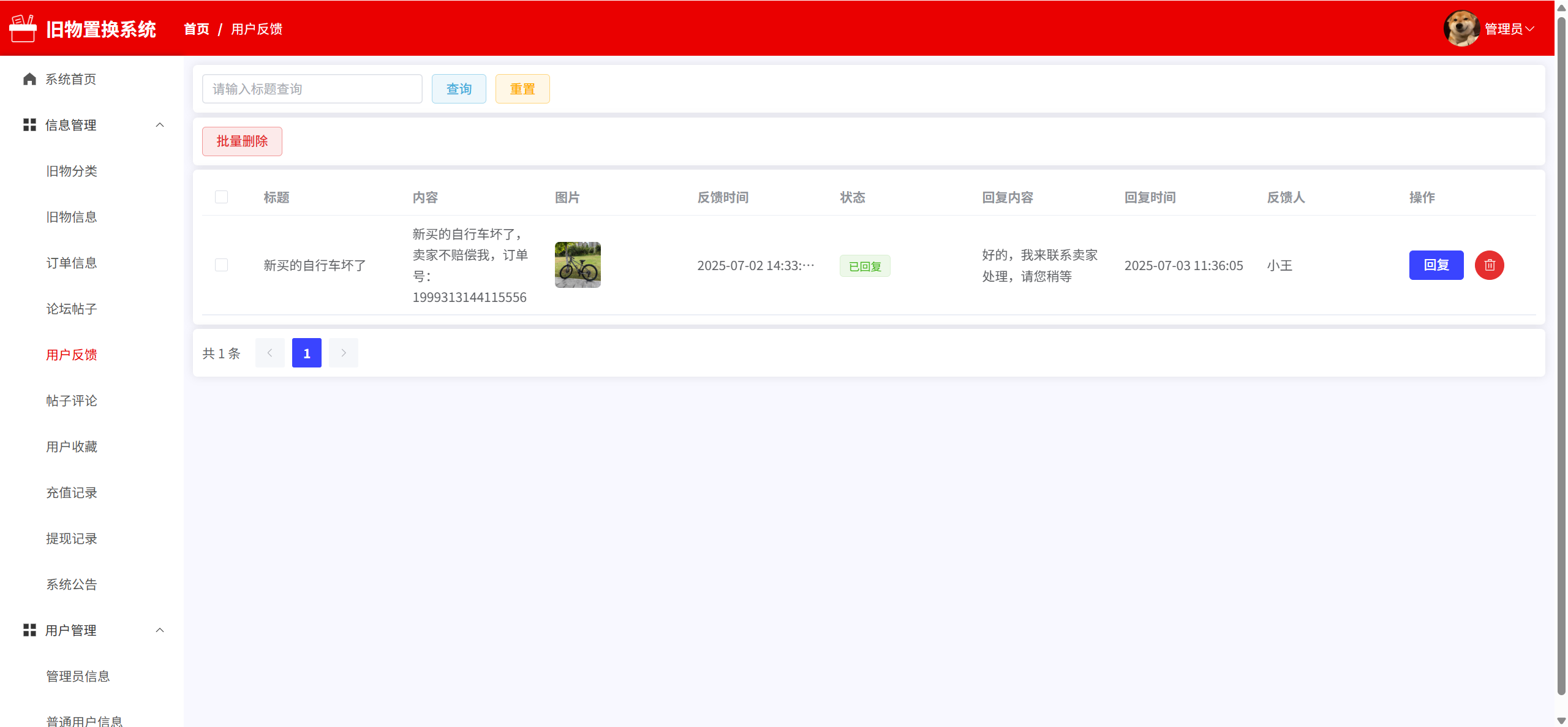
Task: Open 订单信息 in the sidebar
Action: [72, 263]
